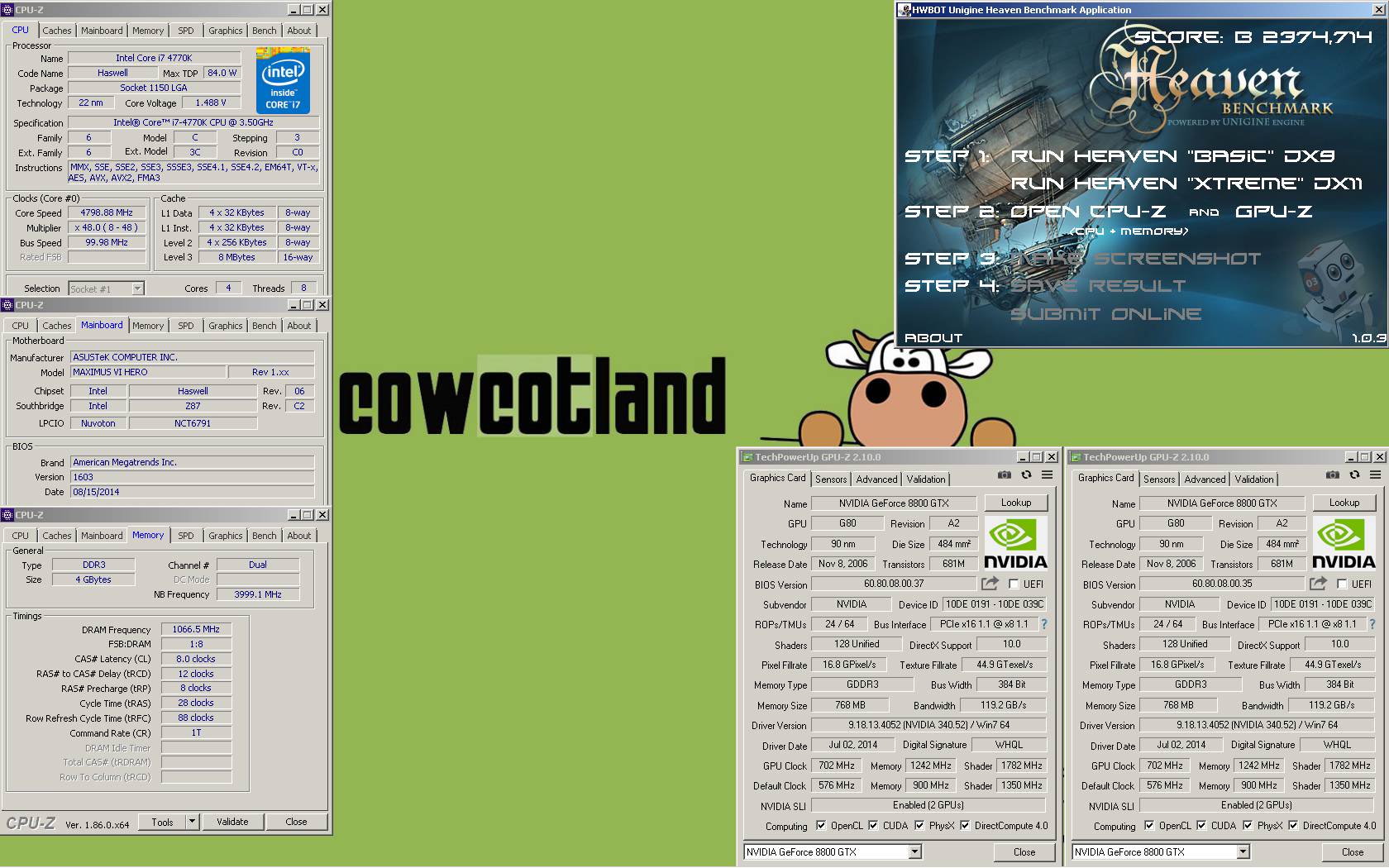Click the Core Speed value 4798.88 MHz
Image resolution: width=1389 pixels, height=868 pixels.
tap(107, 212)
